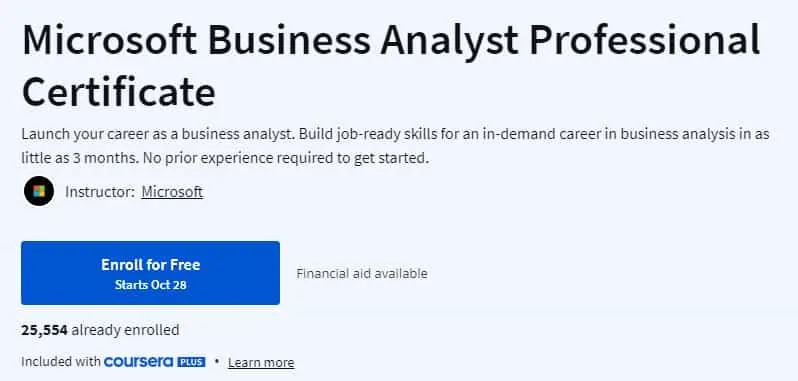Screen dimensions: 798x381
Task: Click the little as 3 months text
Action: (79, 158)
